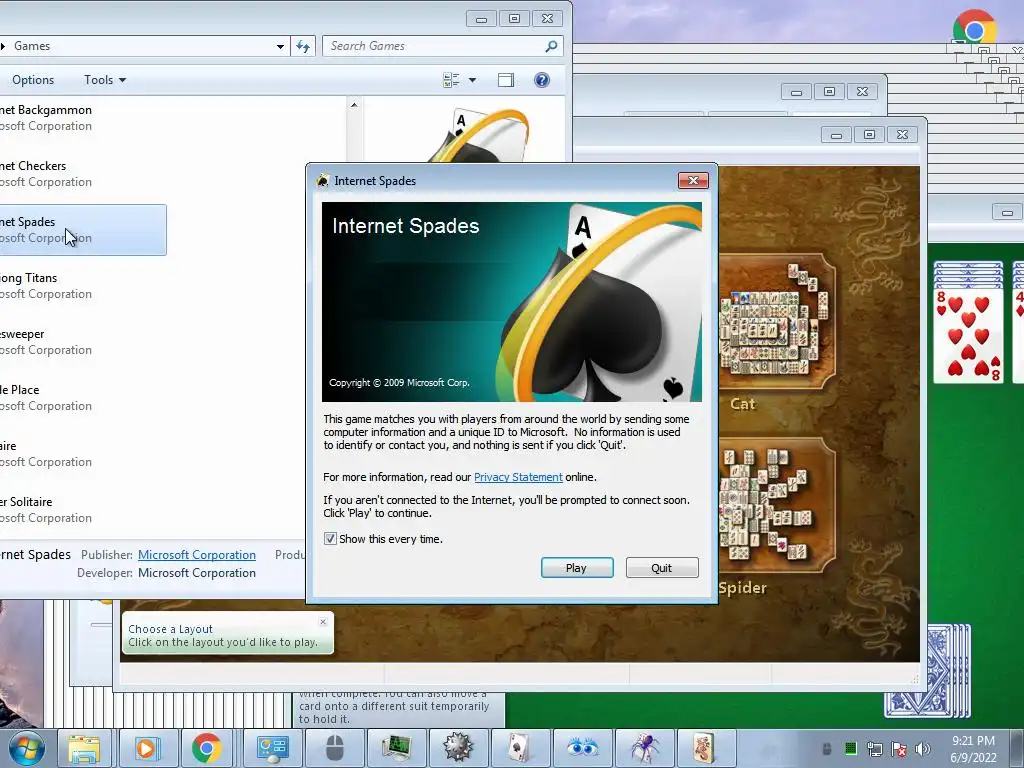
Task: Open the Chrome shortcut on the desktop
Action: coord(974,26)
